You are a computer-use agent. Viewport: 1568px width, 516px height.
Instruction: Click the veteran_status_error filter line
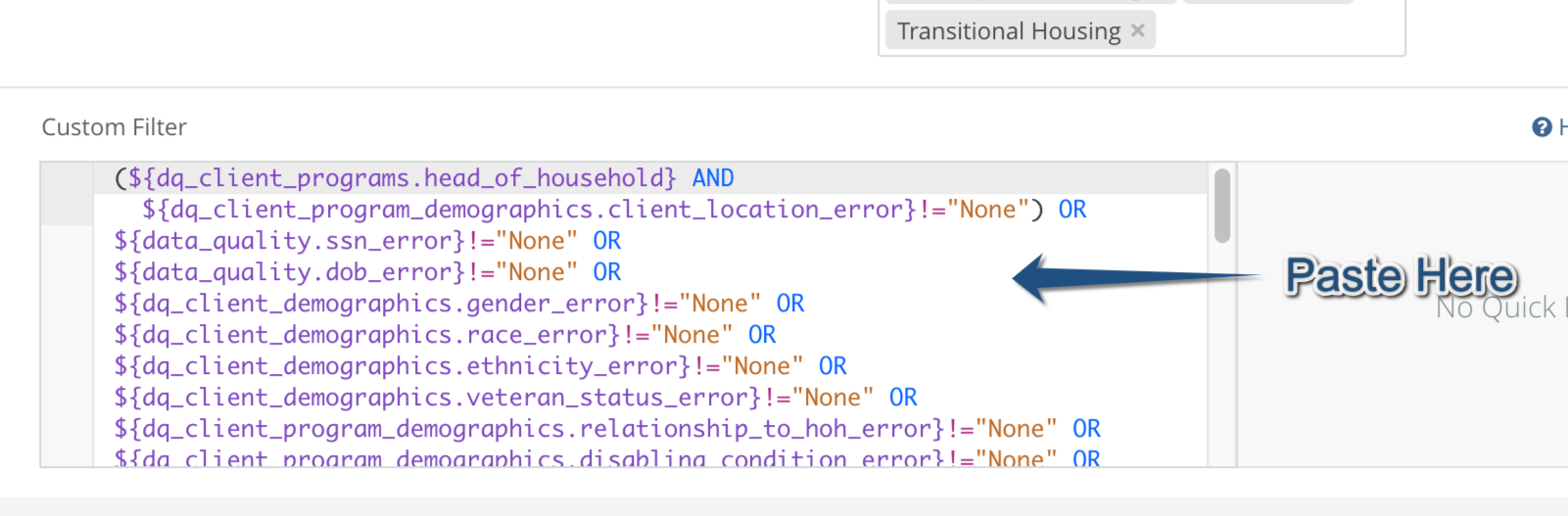pyautogui.click(x=515, y=398)
